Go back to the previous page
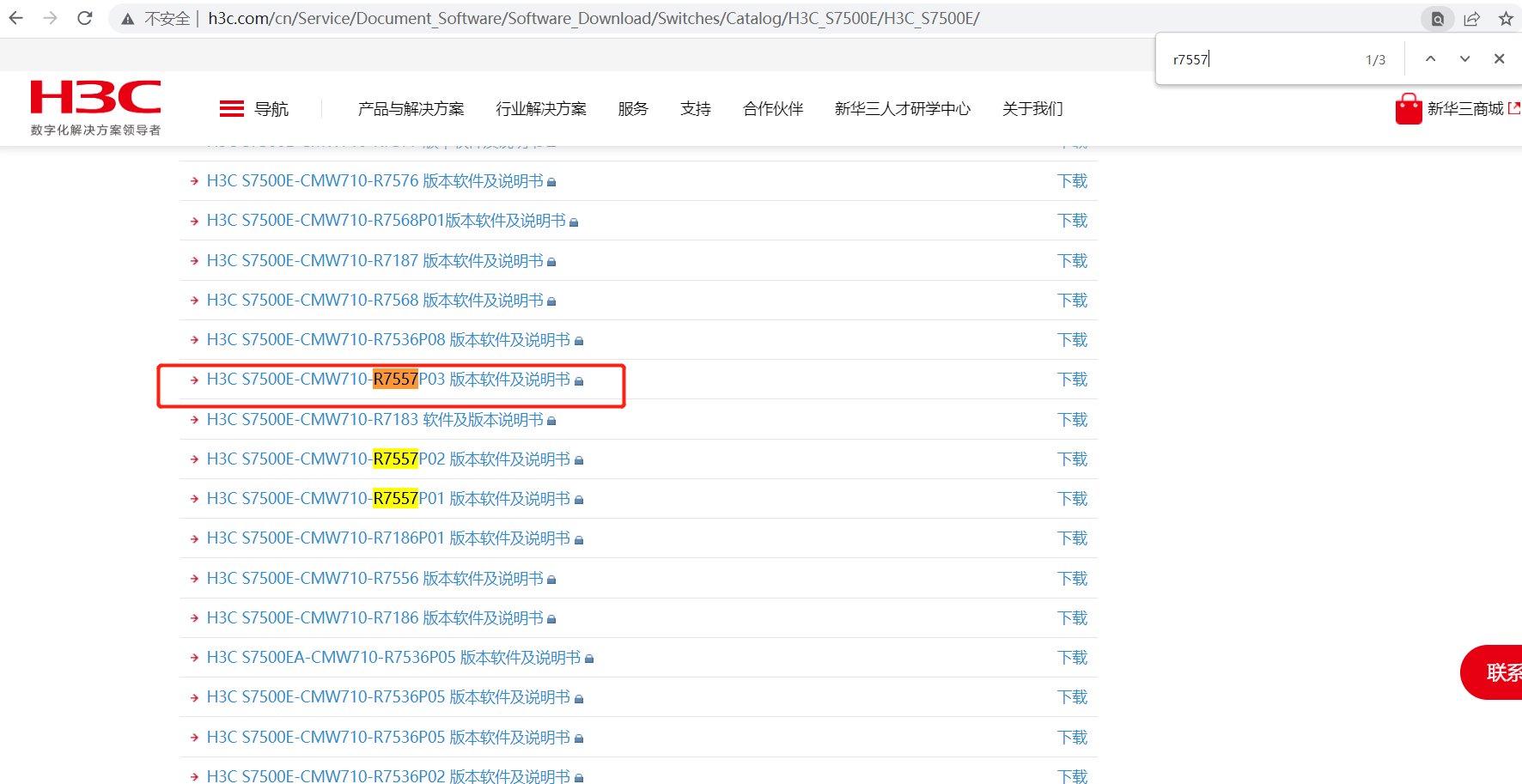Viewport: 1522px width, 784px height. click(x=16, y=18)
